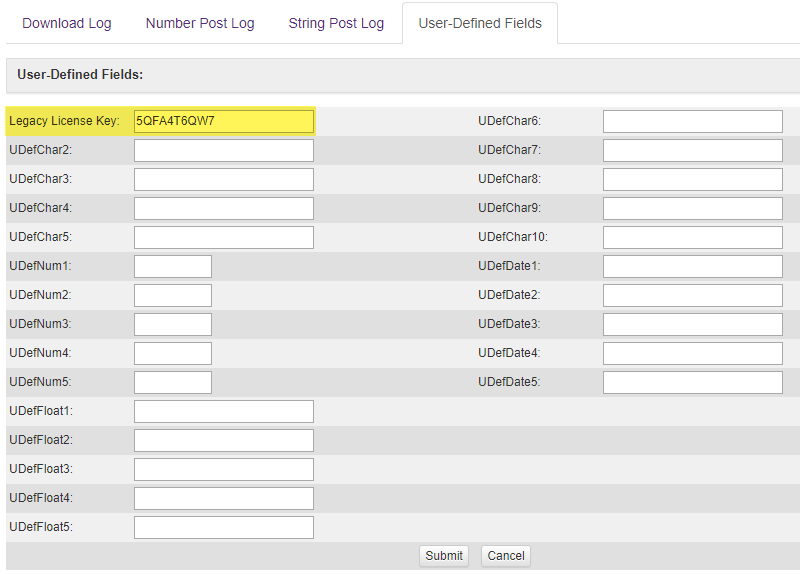Focus the Legacy License Key field
This screenshot has height=574, width=800.
click(x=224, y=121)
